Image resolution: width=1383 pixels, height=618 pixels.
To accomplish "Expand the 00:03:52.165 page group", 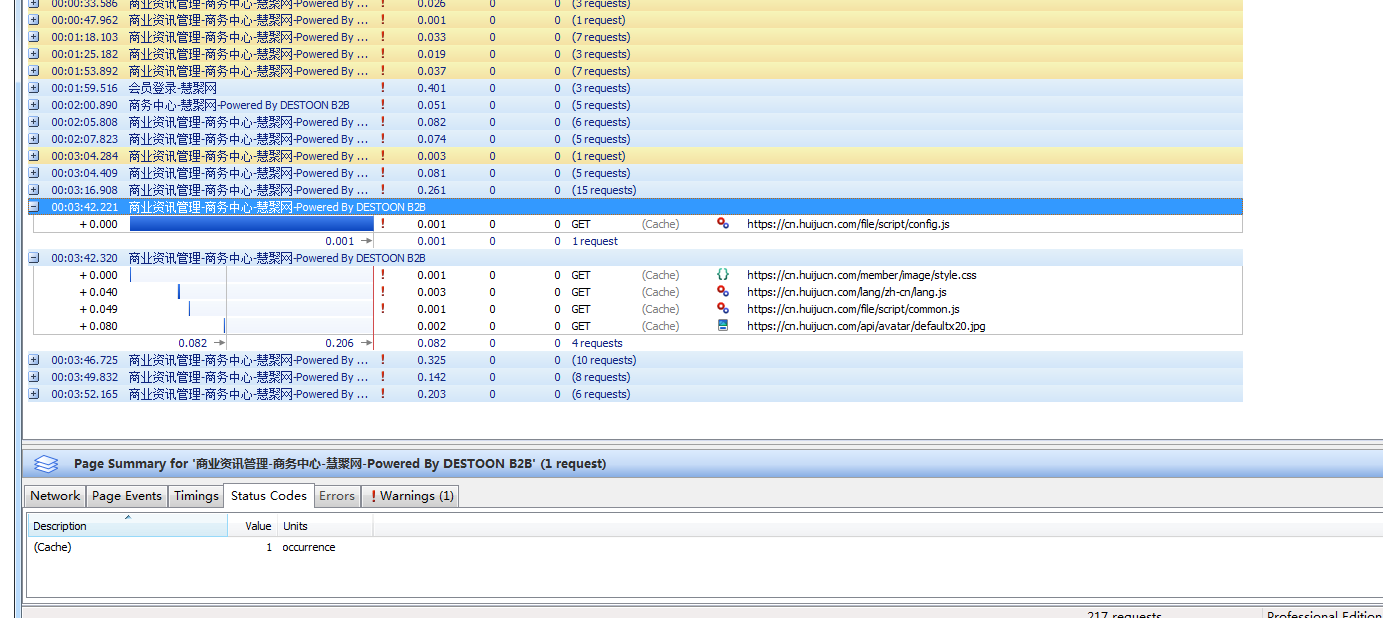I will [34, 394].
